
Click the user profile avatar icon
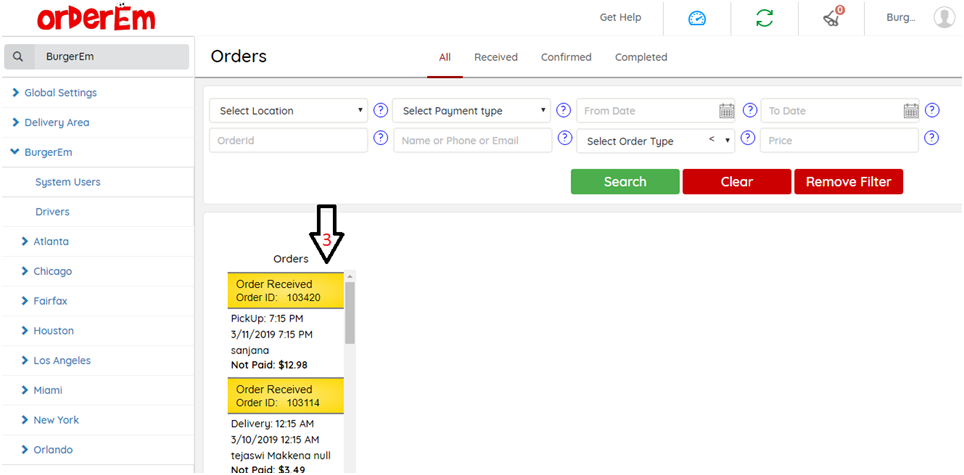[x=943, y=17]
